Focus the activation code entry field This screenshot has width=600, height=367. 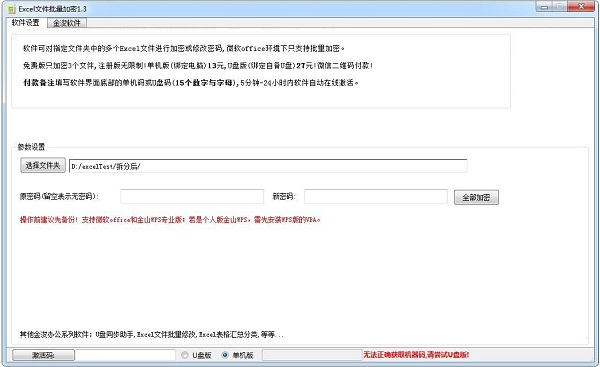[125, 355]
